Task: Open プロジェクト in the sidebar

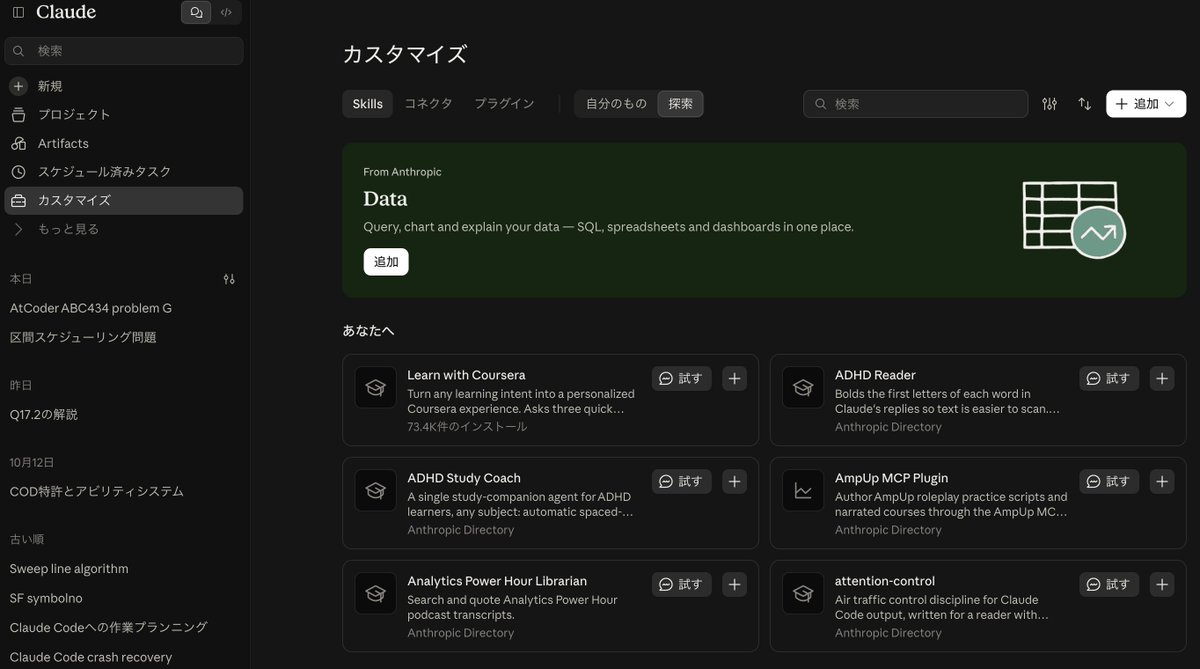Action: pos(124,115)
